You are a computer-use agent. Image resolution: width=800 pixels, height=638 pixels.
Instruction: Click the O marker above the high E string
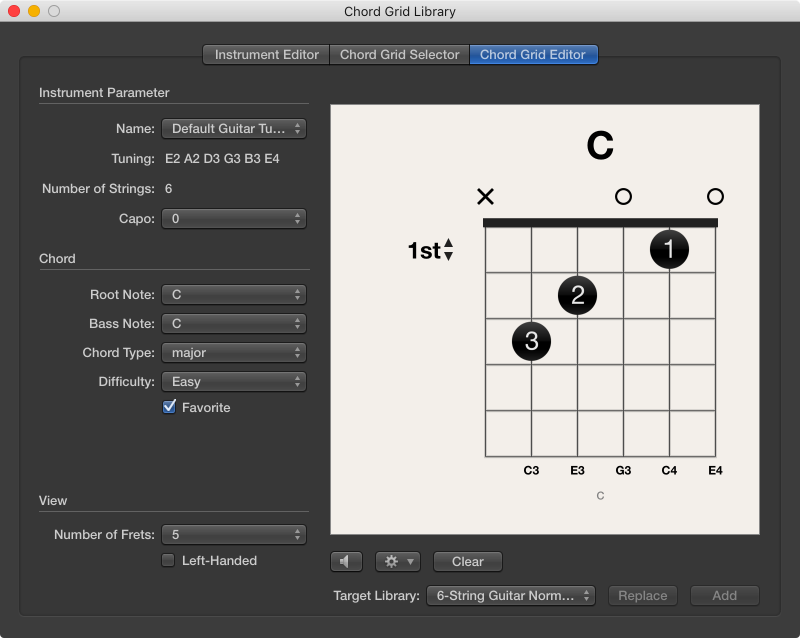pos(715,197)
